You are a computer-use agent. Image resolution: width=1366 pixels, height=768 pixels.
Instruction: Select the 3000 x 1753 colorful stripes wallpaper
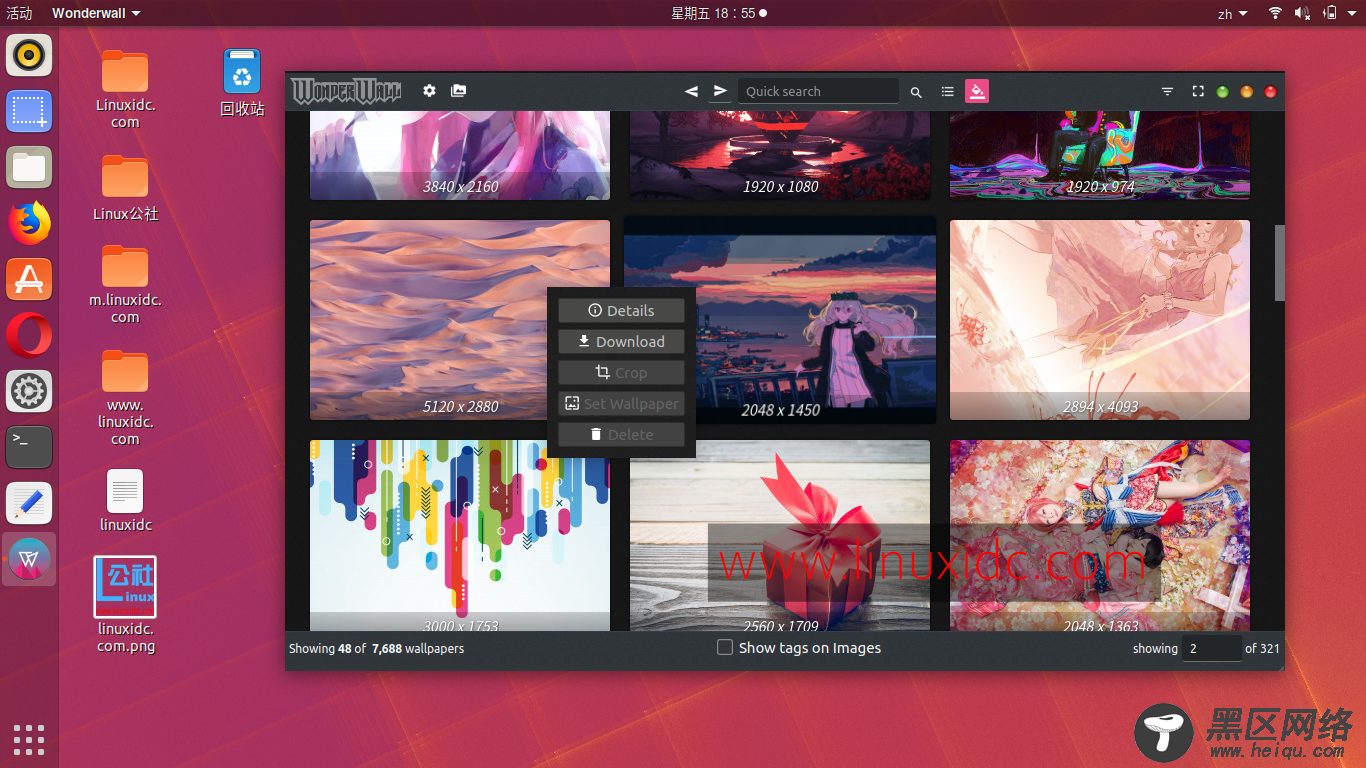click(460, 535)
